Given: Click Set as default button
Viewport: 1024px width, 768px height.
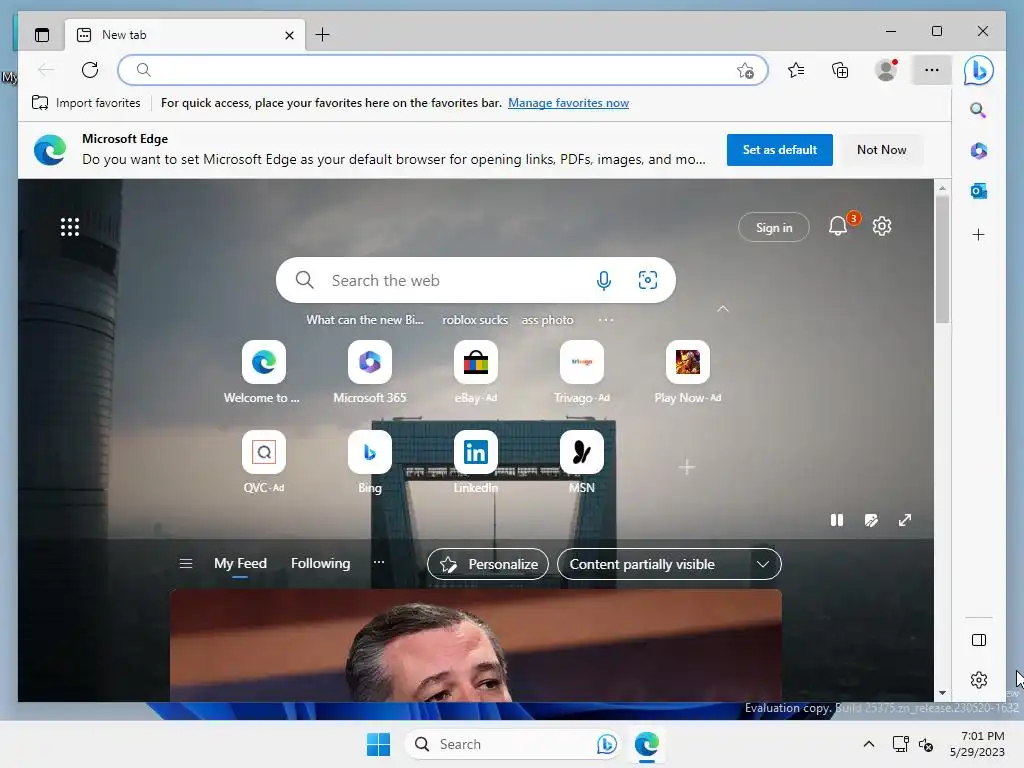Looking at the screenshot, I should 780,150.
